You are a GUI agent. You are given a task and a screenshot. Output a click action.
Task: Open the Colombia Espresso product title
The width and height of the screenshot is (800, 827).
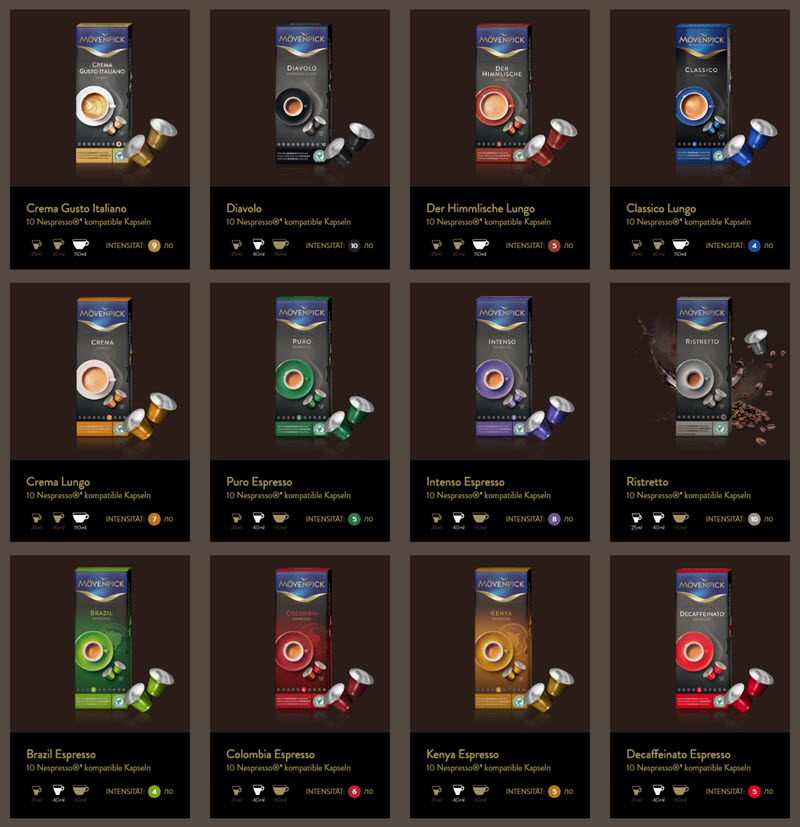pos(271,754)
